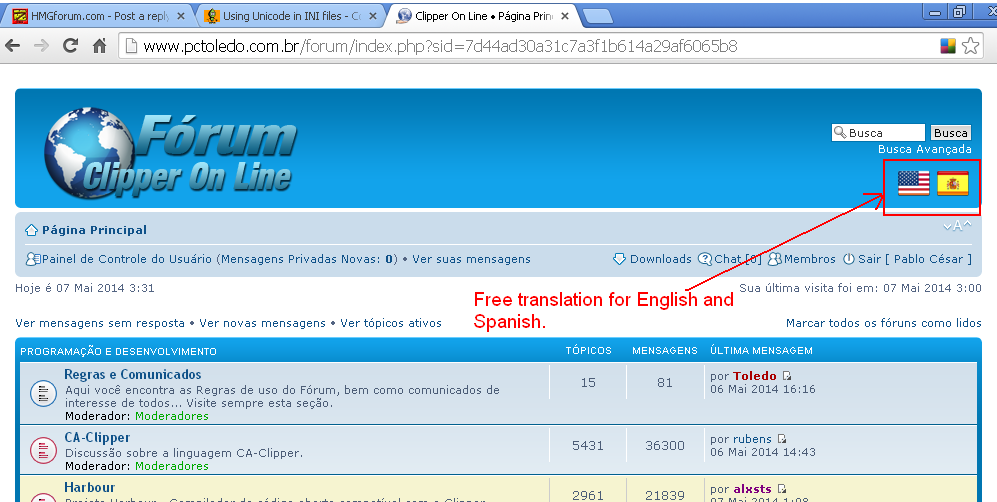Open the Busca Avançada link

coord(925,149)
